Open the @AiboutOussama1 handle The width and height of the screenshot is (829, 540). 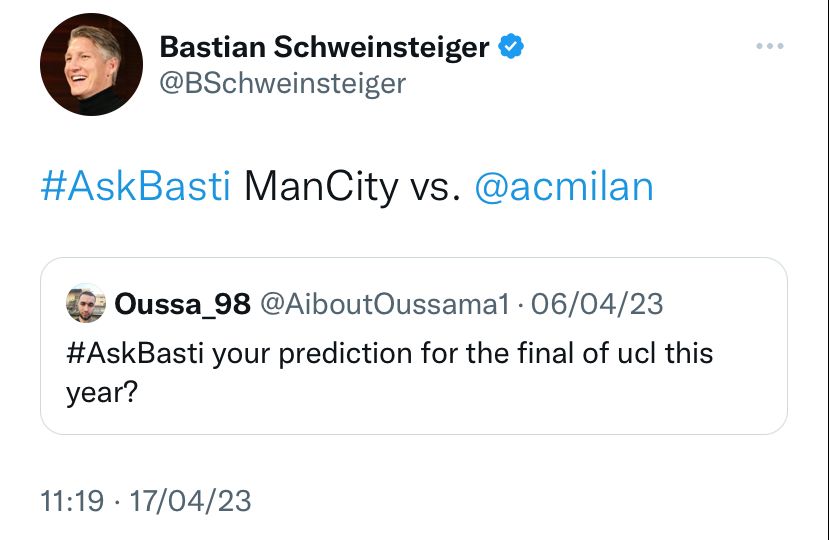385,304
